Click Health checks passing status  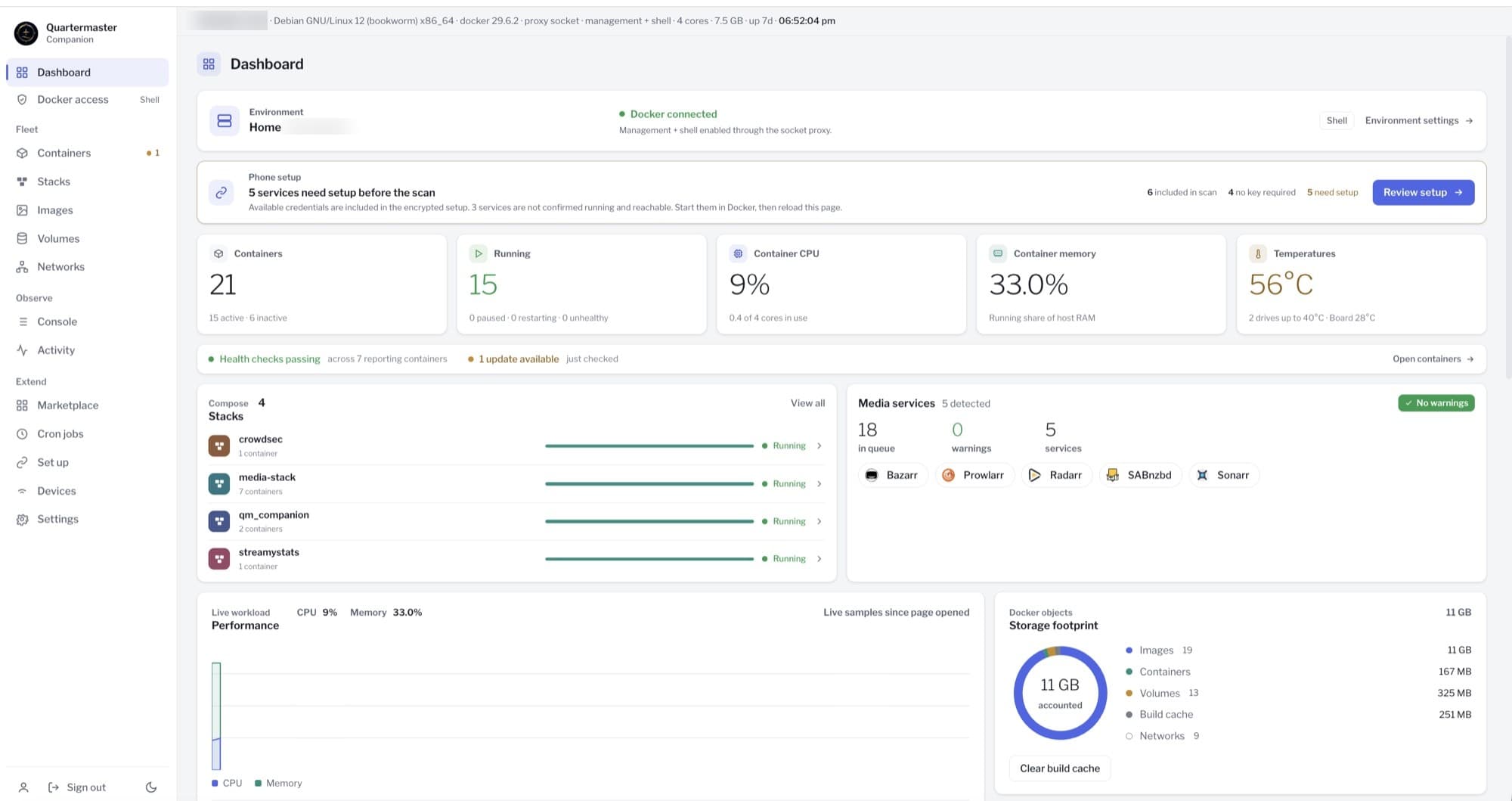click(x=265, y=359)
